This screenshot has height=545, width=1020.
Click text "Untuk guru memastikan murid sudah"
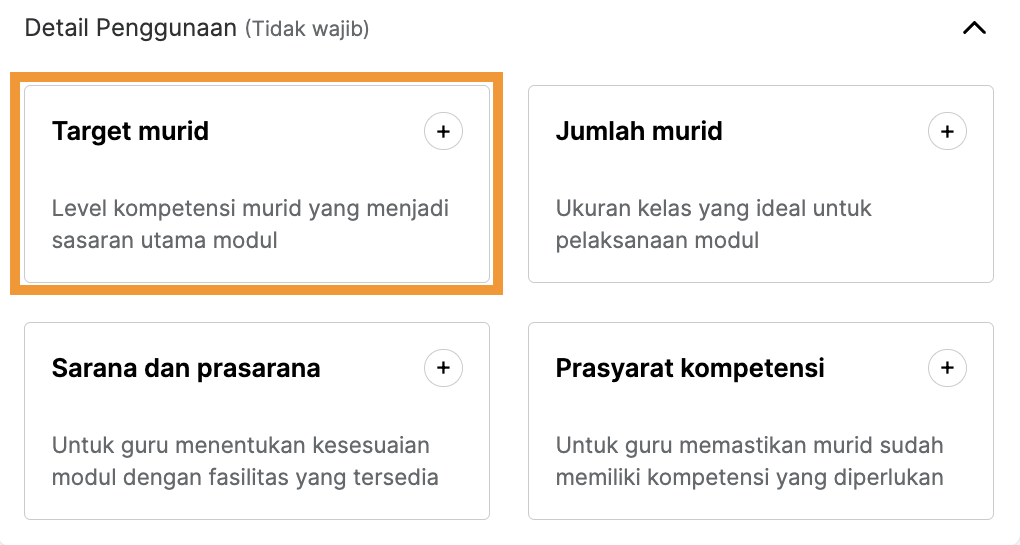(x=749, y=445)
